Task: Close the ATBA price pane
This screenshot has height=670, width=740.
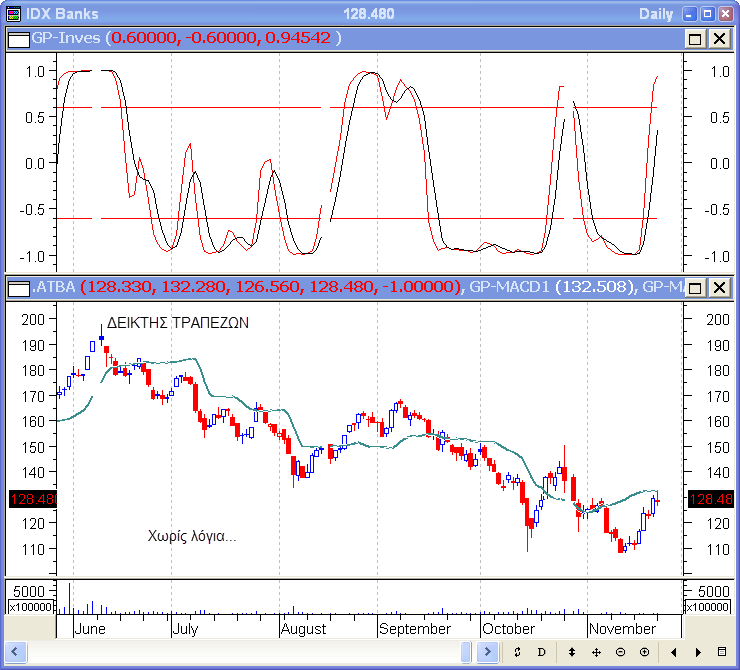Action: point(719,288)
